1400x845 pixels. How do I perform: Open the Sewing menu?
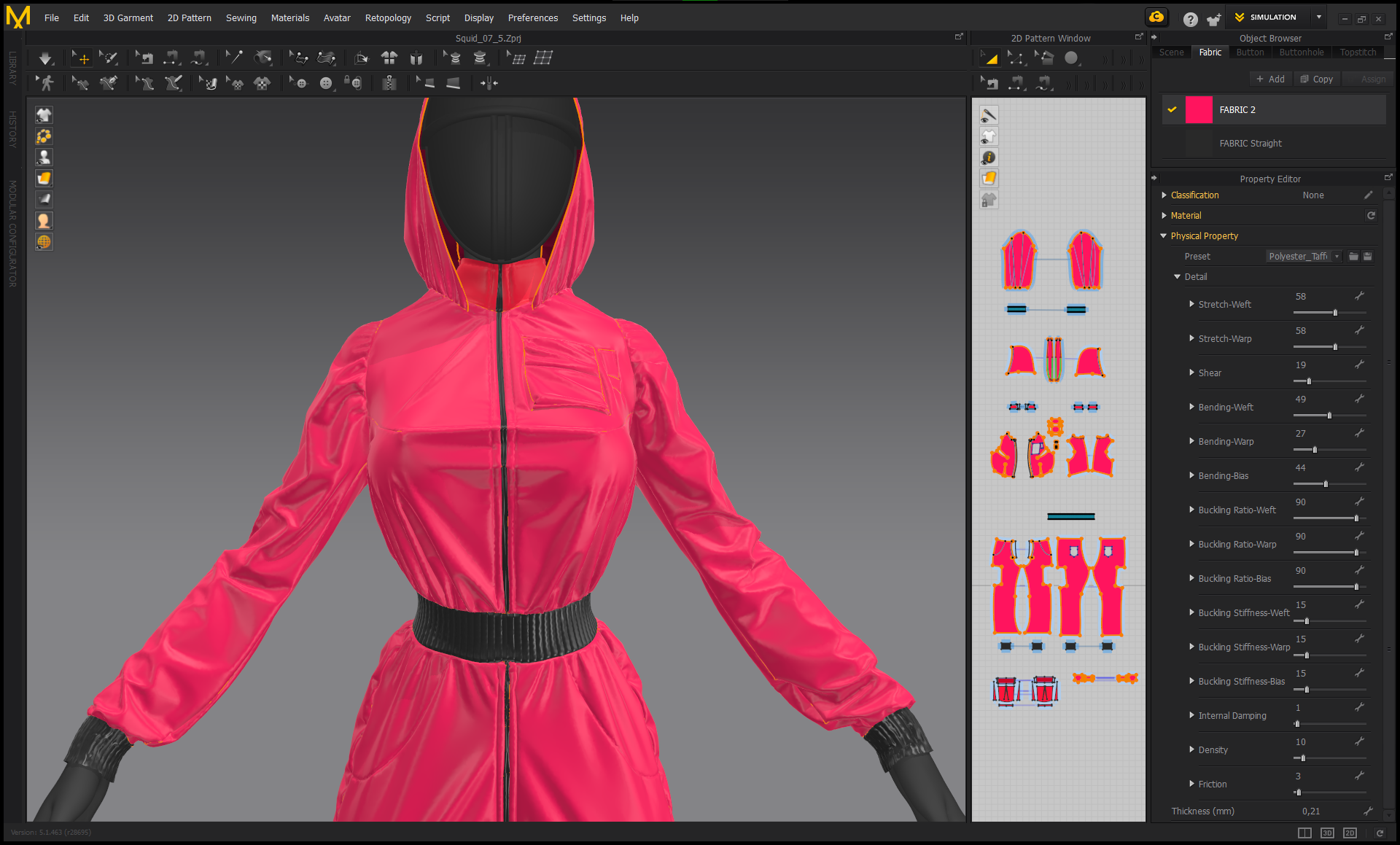(241, 17)
